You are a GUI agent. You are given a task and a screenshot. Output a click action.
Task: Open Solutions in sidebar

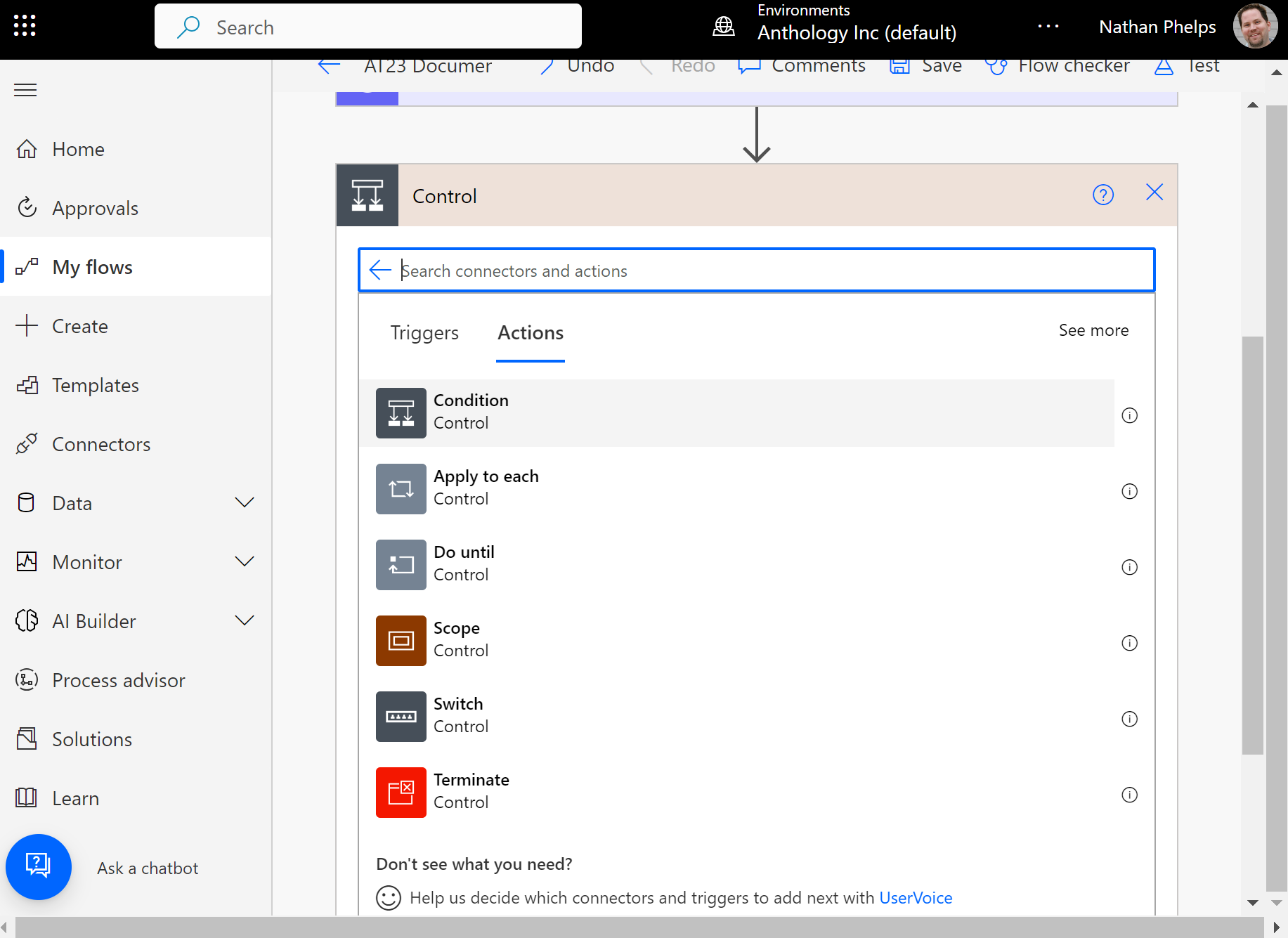(x=136, y=739)
